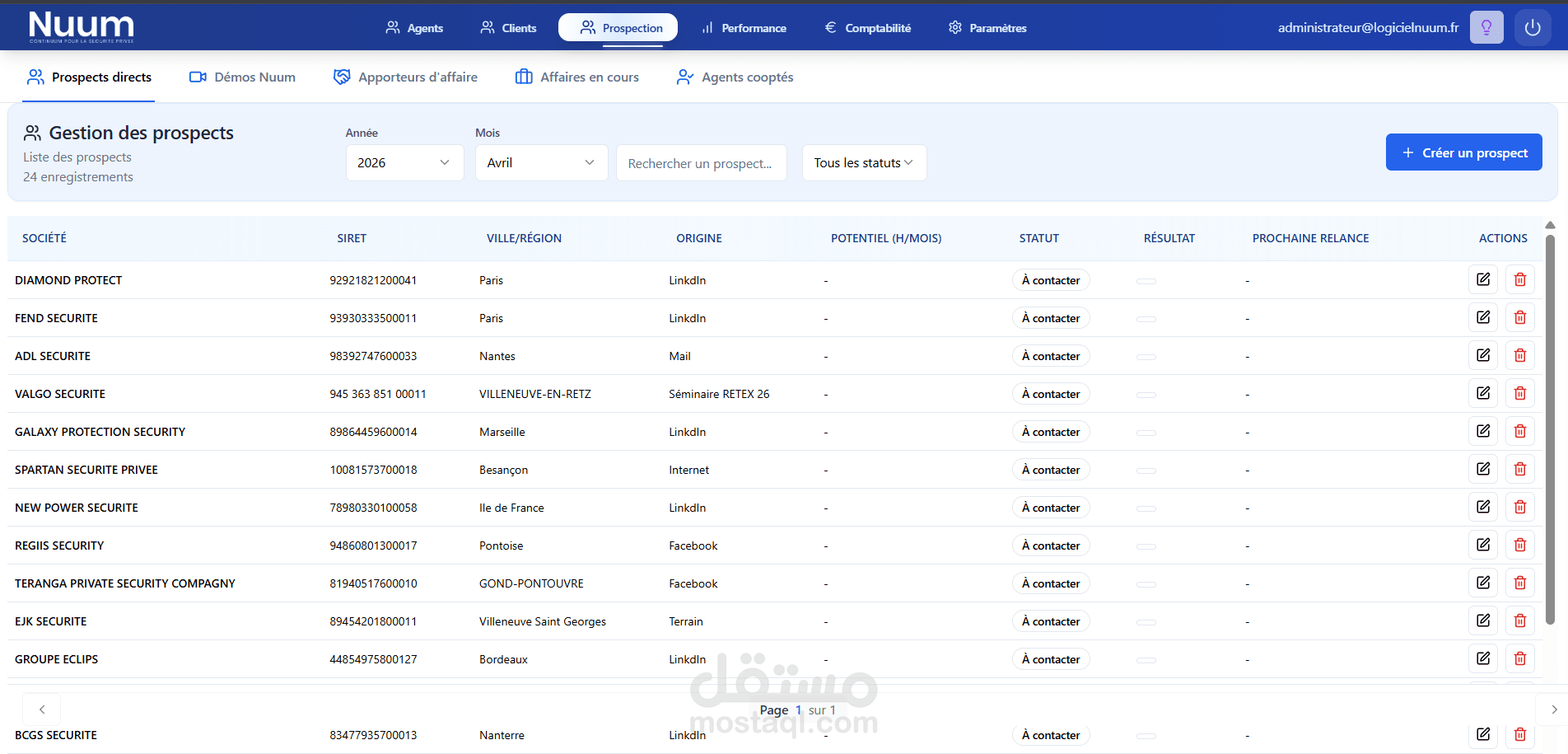Viewport: 1568px width, 754px height.
Task: Edit the ADL SECURITE prospect
Action: pos(1483,355)
